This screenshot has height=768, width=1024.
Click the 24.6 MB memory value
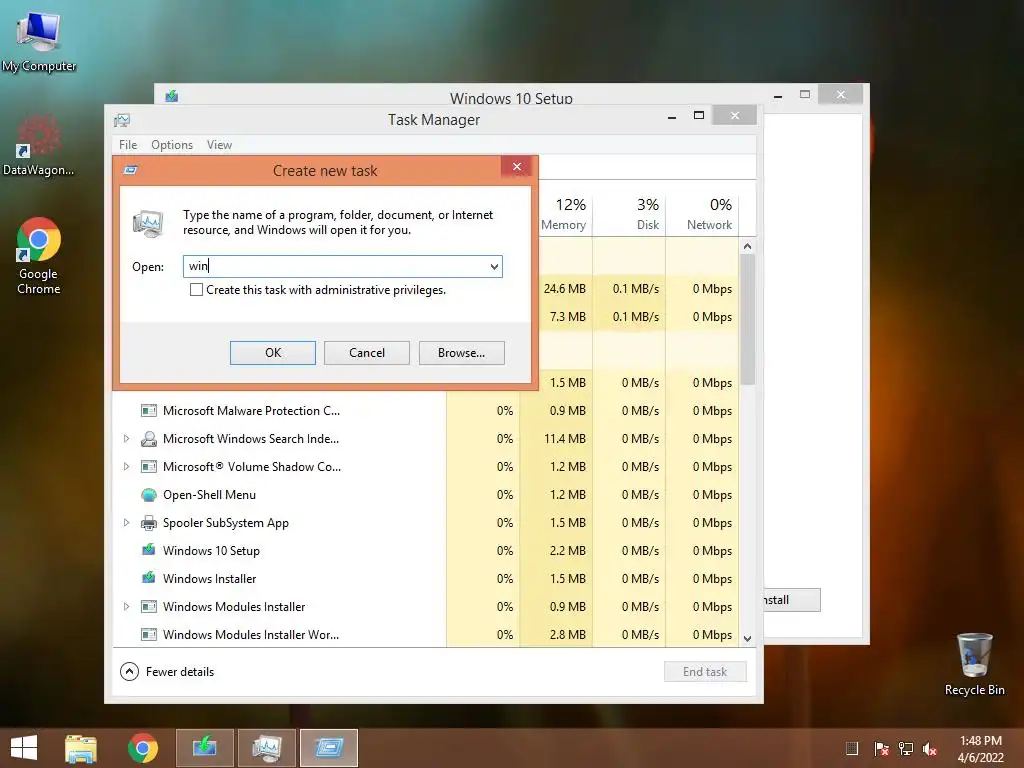pos(565,289)
